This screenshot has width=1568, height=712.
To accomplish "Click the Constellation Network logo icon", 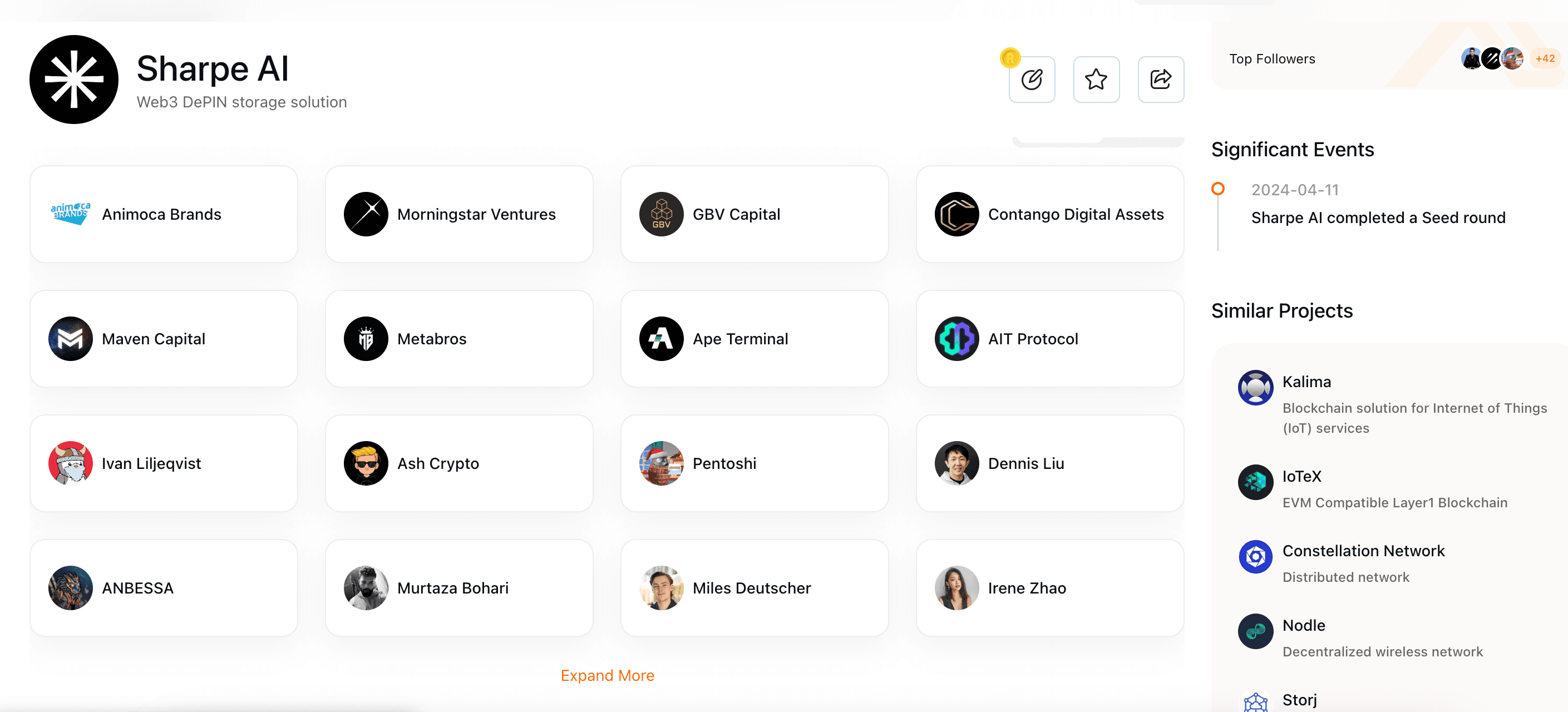I will click(1255, 556).
